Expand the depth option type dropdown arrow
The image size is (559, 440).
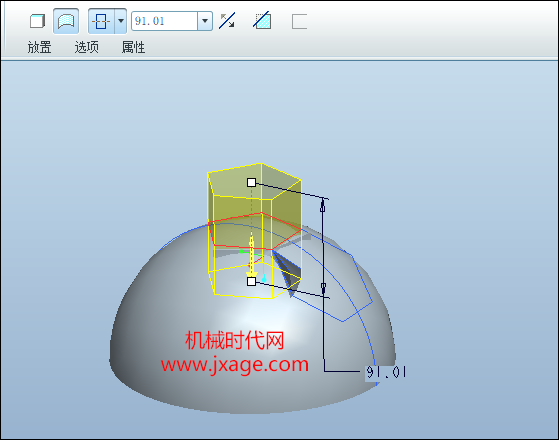tap(121, 21)
